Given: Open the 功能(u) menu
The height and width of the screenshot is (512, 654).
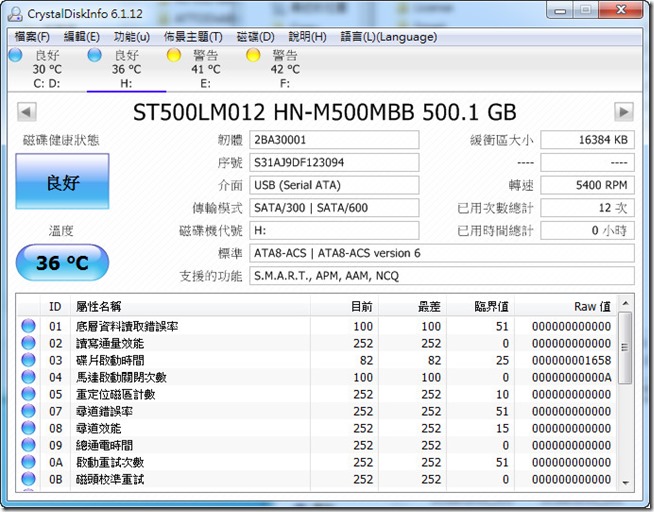Looking at the screenshot, I should [132, 37].
